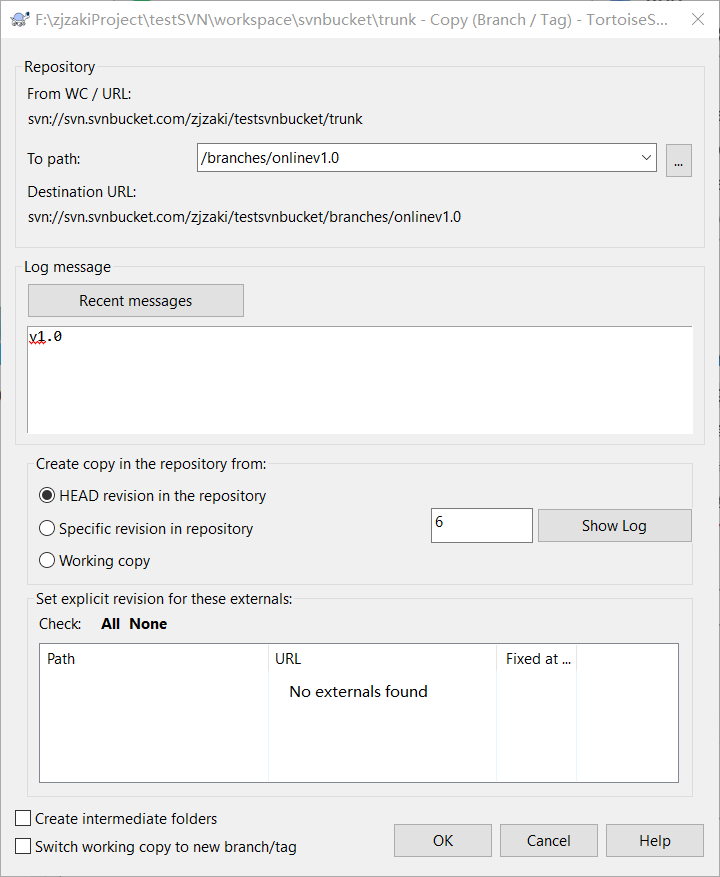This screenshot has width=720, height=877.
Task: Click the URL column header
Action: pyautogui.click(x=382, y=659)
